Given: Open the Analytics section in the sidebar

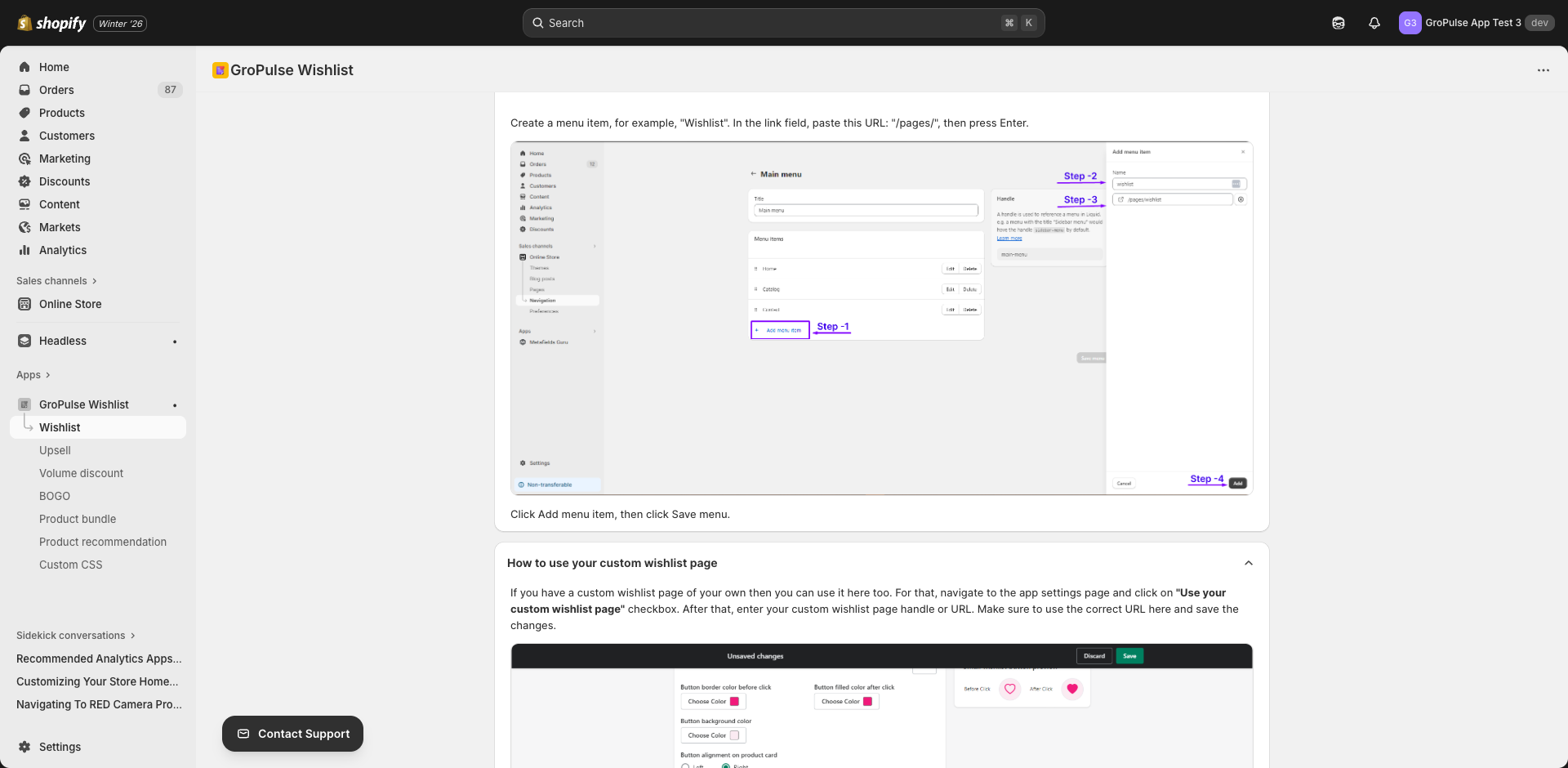Looking at the screenshot, I should 63,250.
